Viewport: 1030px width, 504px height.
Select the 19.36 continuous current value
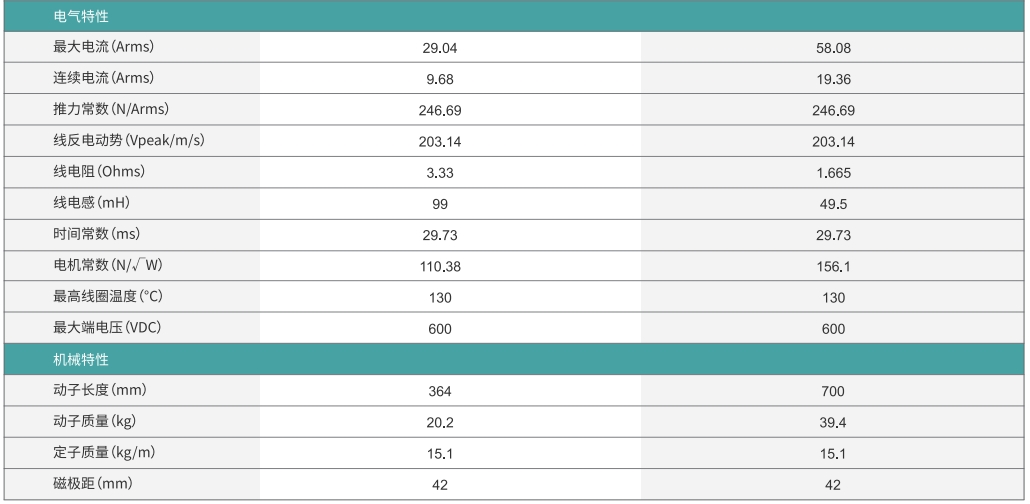[x=833, y=79]
